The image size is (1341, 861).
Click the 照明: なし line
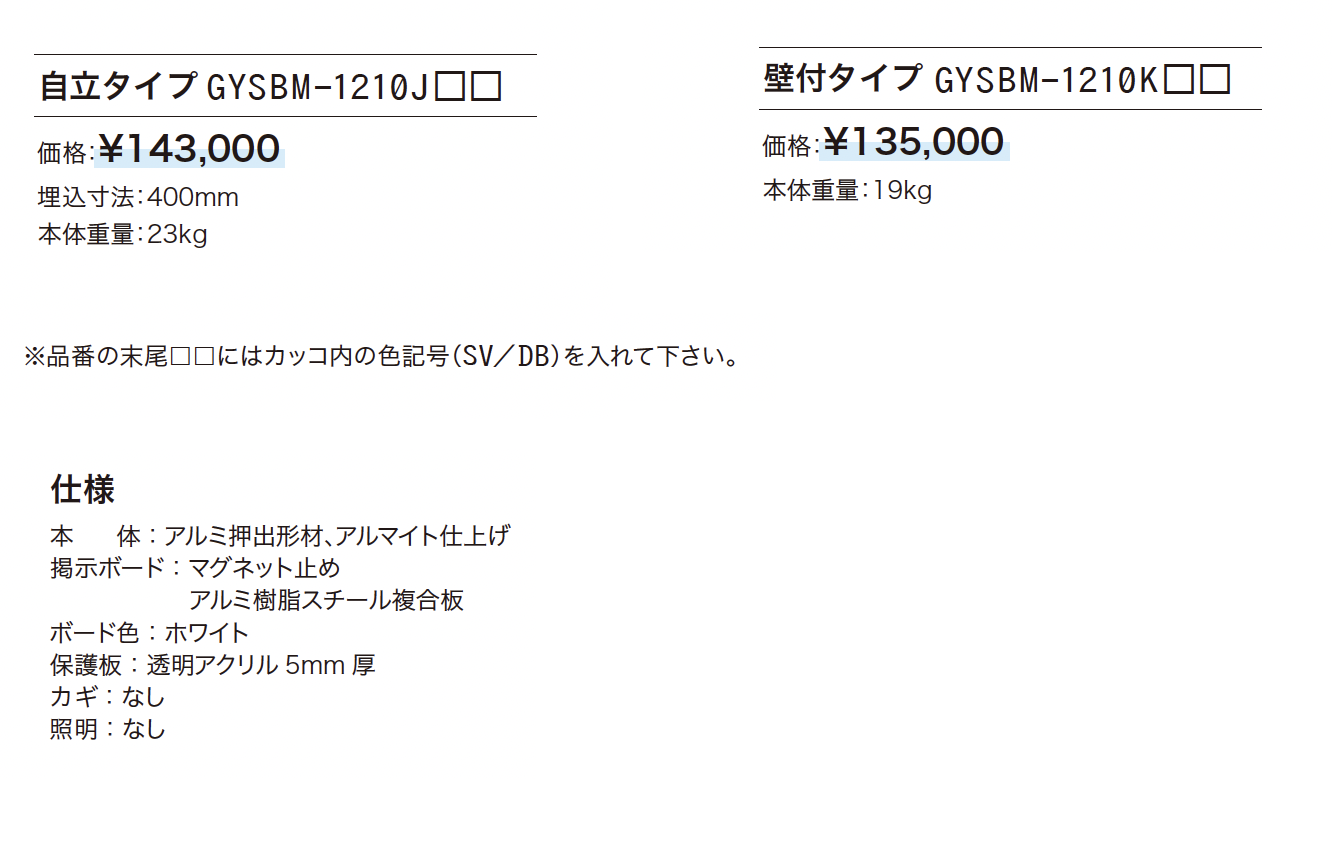click(x=108, y=729)
